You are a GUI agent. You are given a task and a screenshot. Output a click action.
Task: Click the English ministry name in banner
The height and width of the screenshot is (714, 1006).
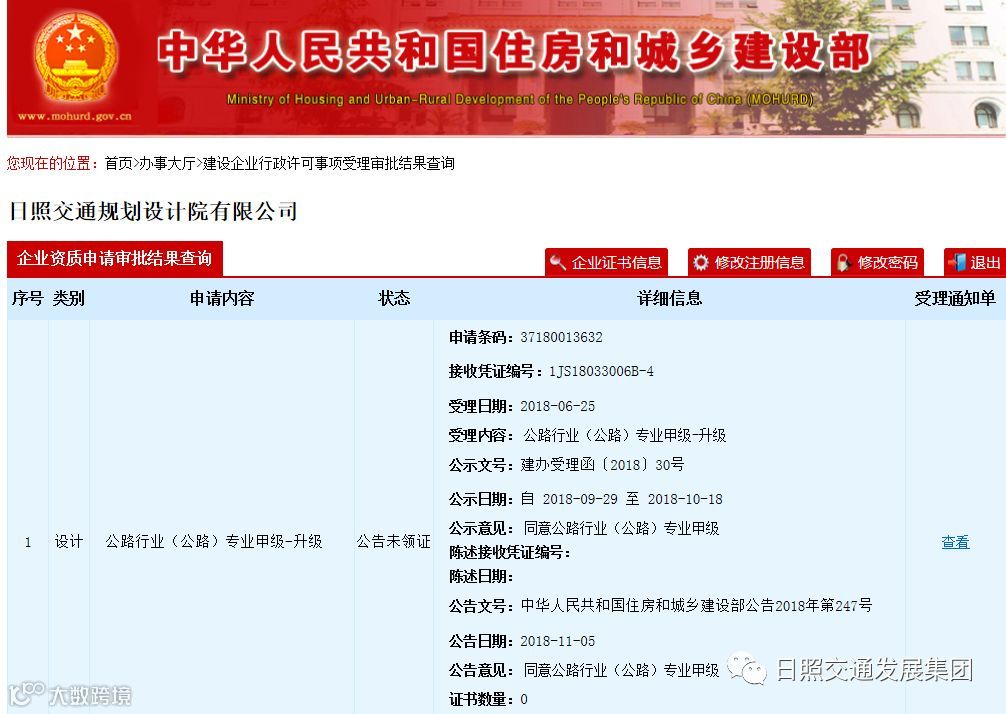pyautogui.click(x=520, y=99)
